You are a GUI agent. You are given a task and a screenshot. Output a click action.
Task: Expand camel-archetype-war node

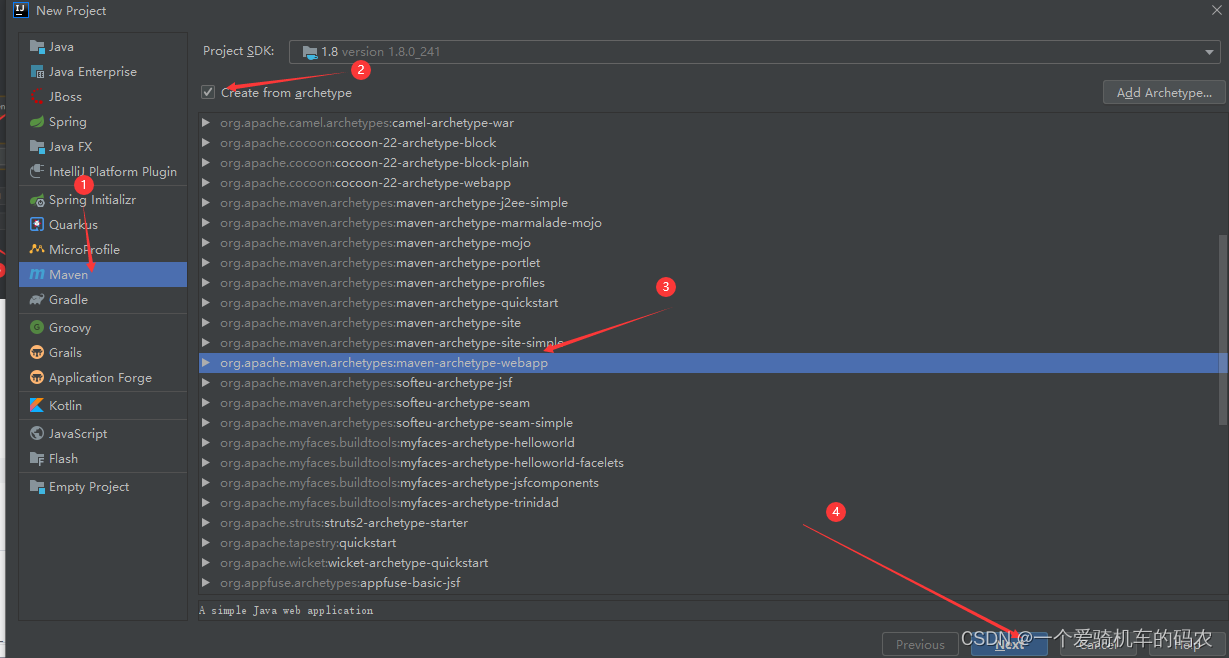pos(206,123)
